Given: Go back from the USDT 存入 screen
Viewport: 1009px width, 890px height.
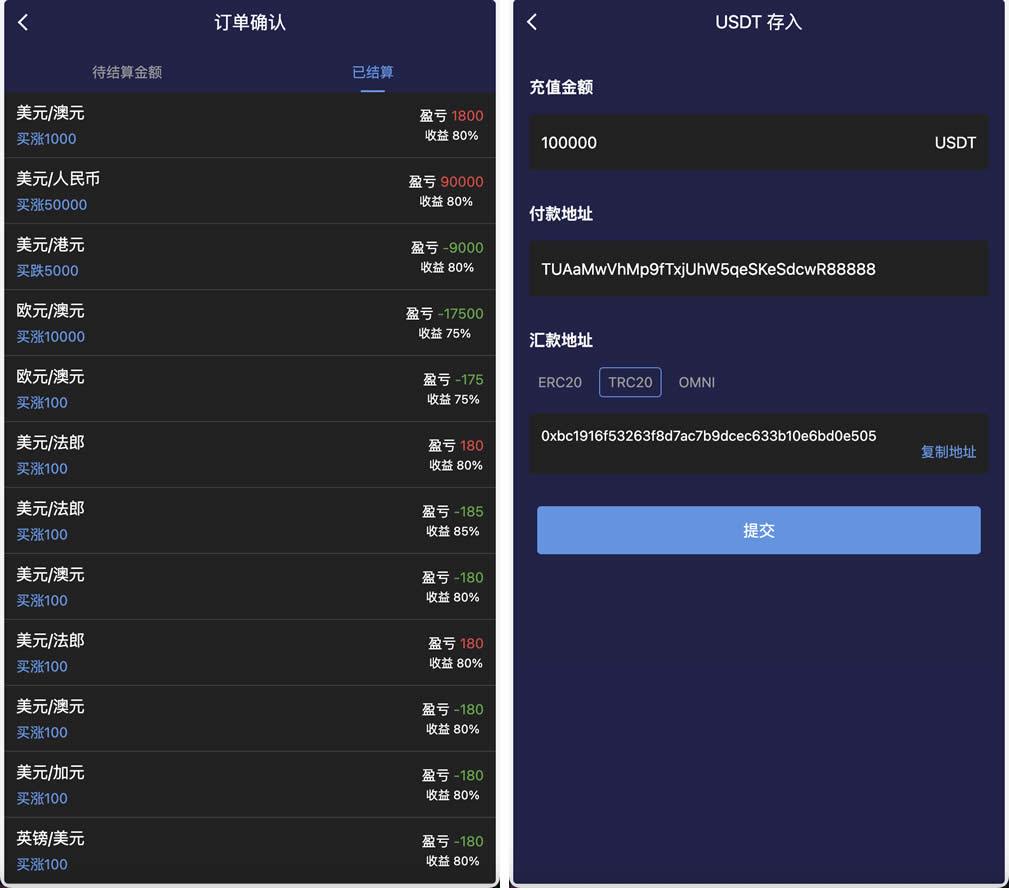Looking at the screenshot, I should (x=532, y=22).
